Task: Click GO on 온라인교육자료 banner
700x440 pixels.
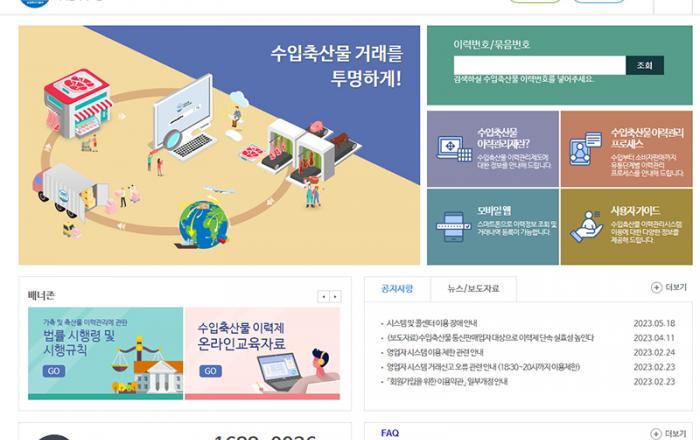Action: click(210, 371)
